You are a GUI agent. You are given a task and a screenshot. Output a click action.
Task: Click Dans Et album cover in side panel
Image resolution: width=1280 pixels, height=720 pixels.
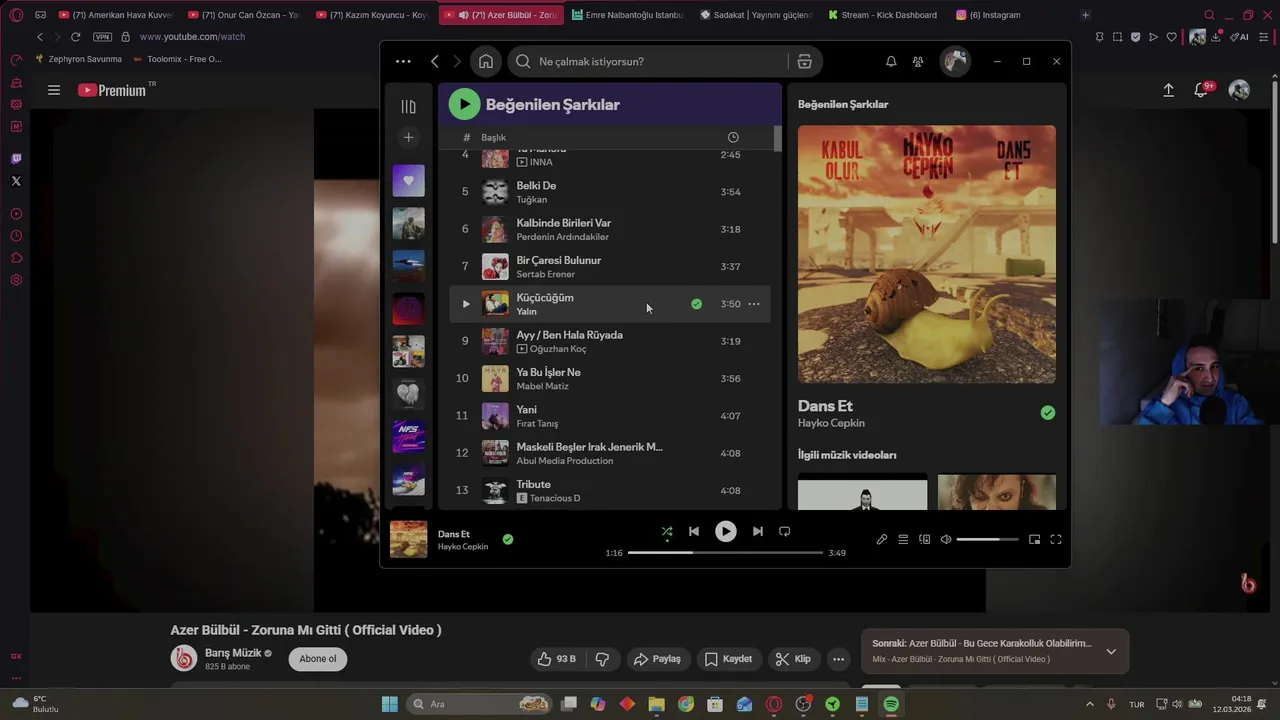pos(926,254)
